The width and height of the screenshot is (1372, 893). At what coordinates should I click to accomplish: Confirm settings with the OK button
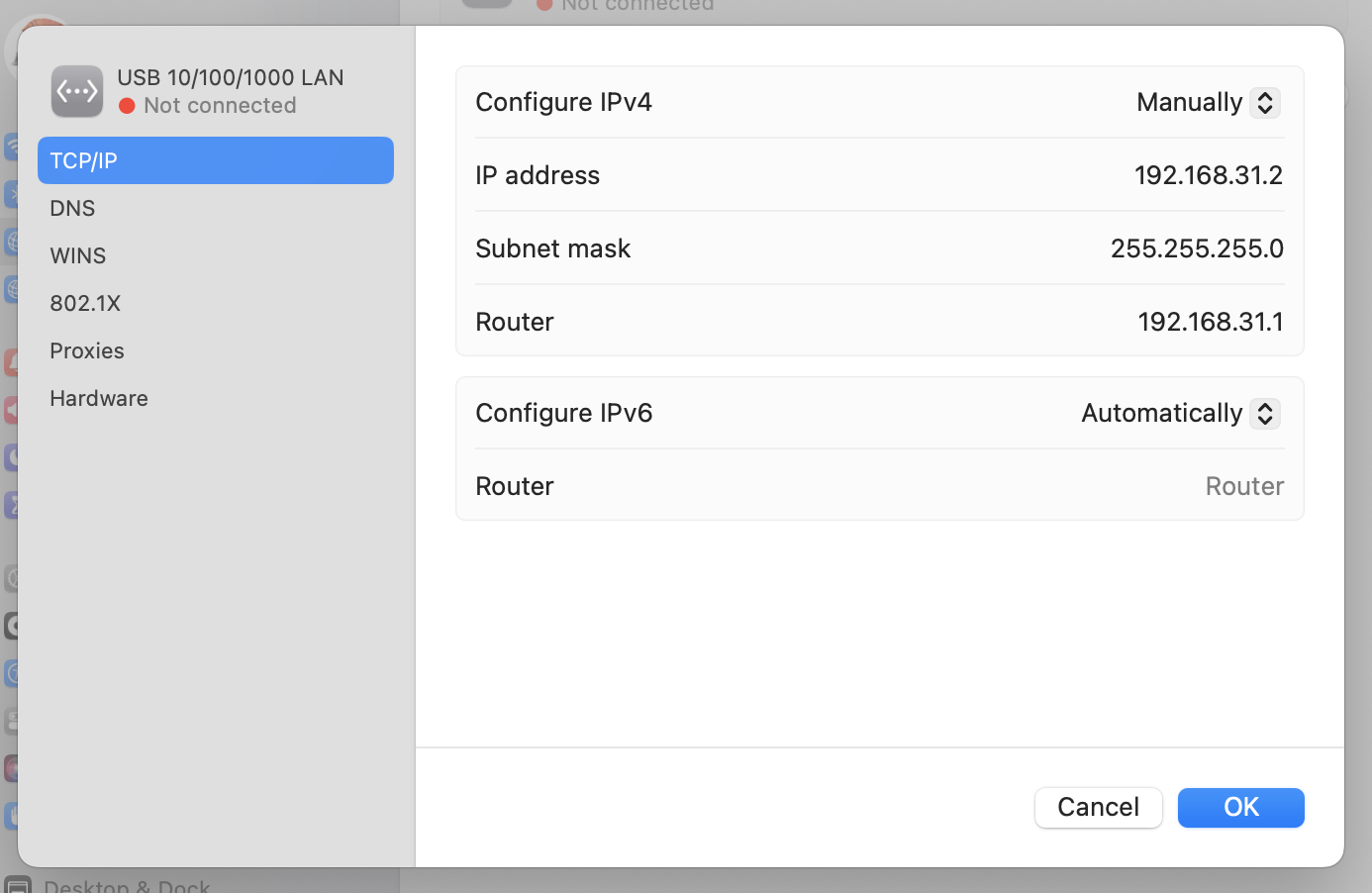[x=1240, y=807]
